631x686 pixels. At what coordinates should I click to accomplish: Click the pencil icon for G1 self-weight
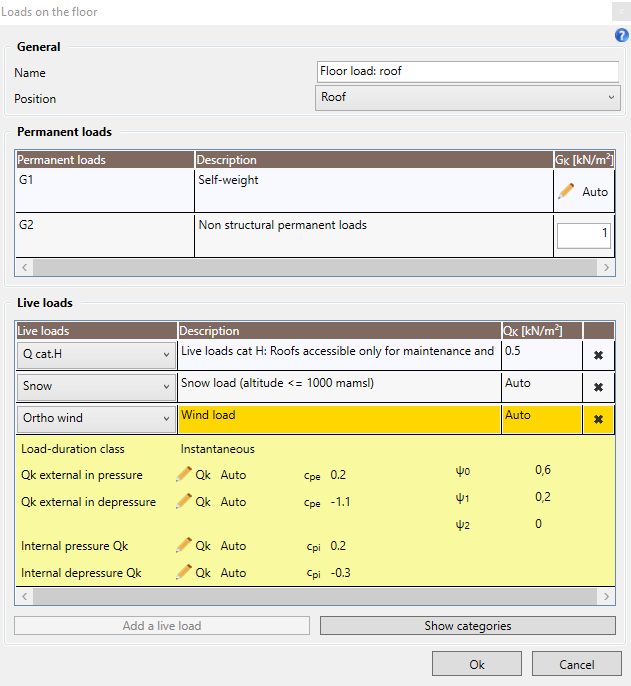click(x=566, y=191)
